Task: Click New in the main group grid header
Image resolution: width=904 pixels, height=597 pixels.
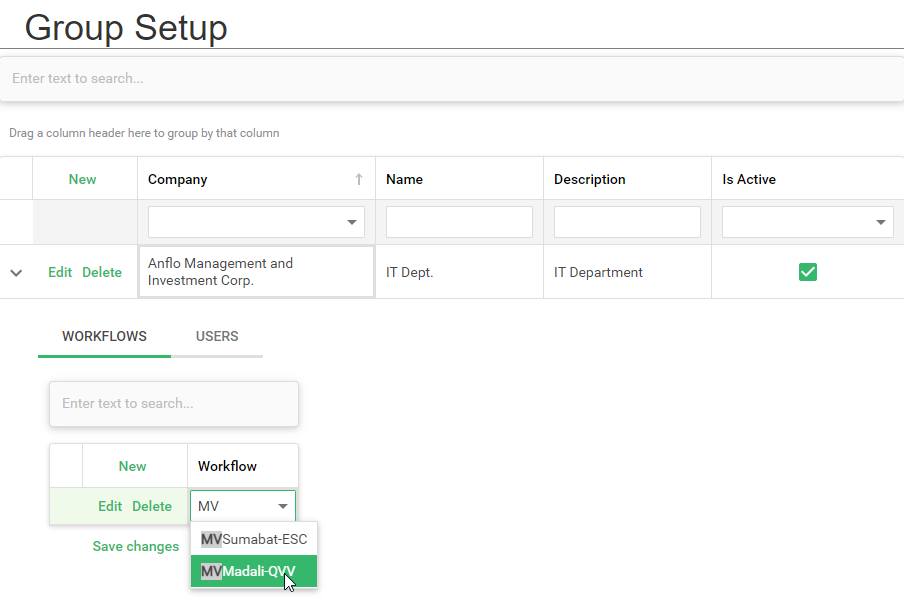Action: point(83,179)
